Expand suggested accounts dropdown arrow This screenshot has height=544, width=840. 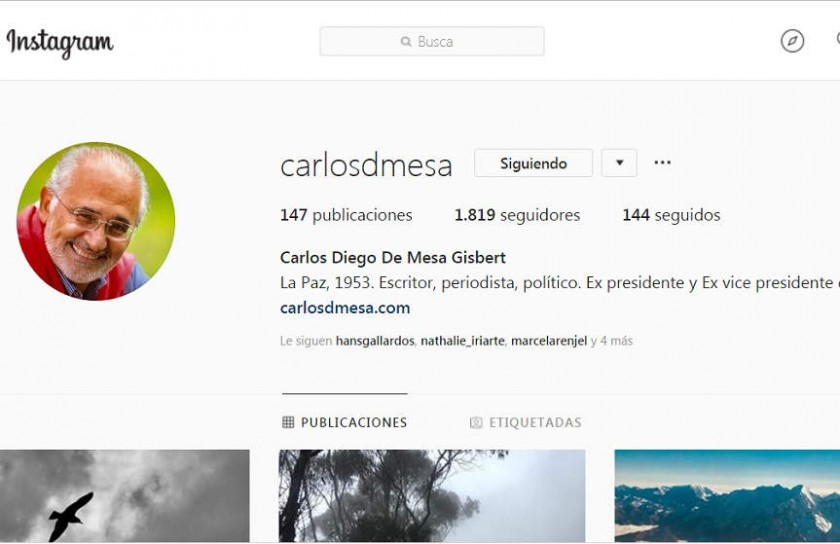pos(619,163)
